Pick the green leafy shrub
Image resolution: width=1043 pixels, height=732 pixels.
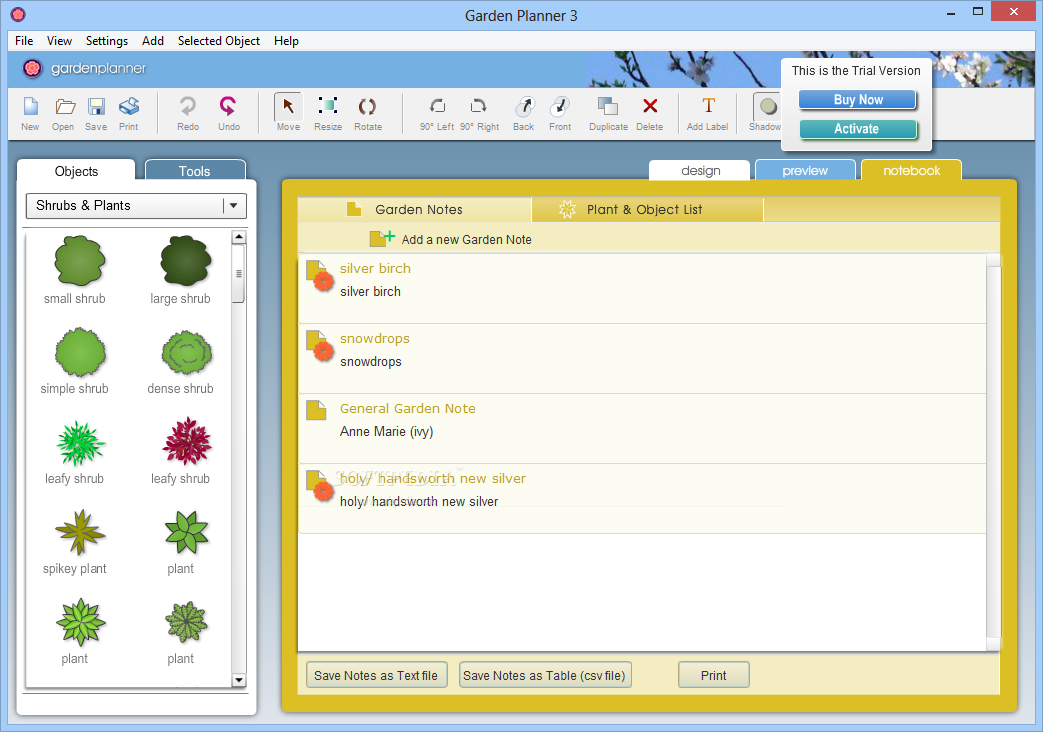pyautogui.click(x=80, y=443)
